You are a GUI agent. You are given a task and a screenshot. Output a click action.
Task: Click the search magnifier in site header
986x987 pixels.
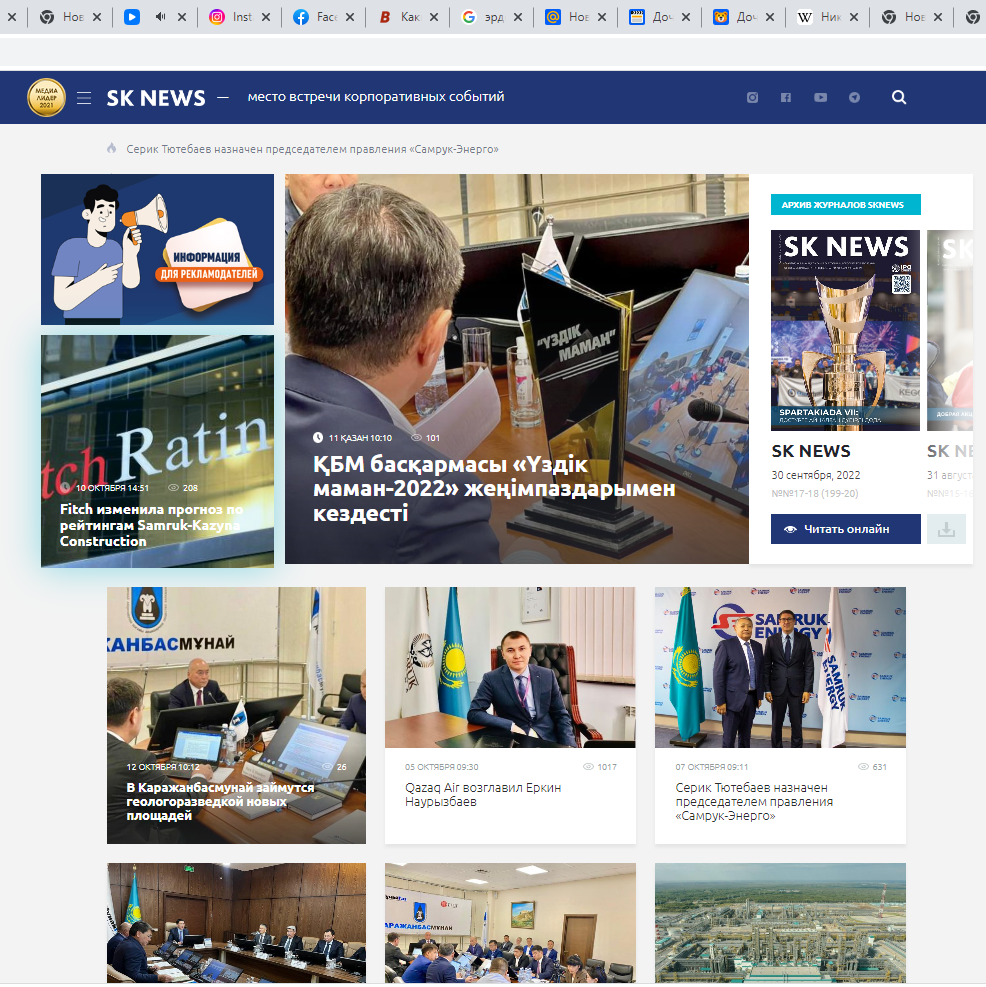coord(899,97)
